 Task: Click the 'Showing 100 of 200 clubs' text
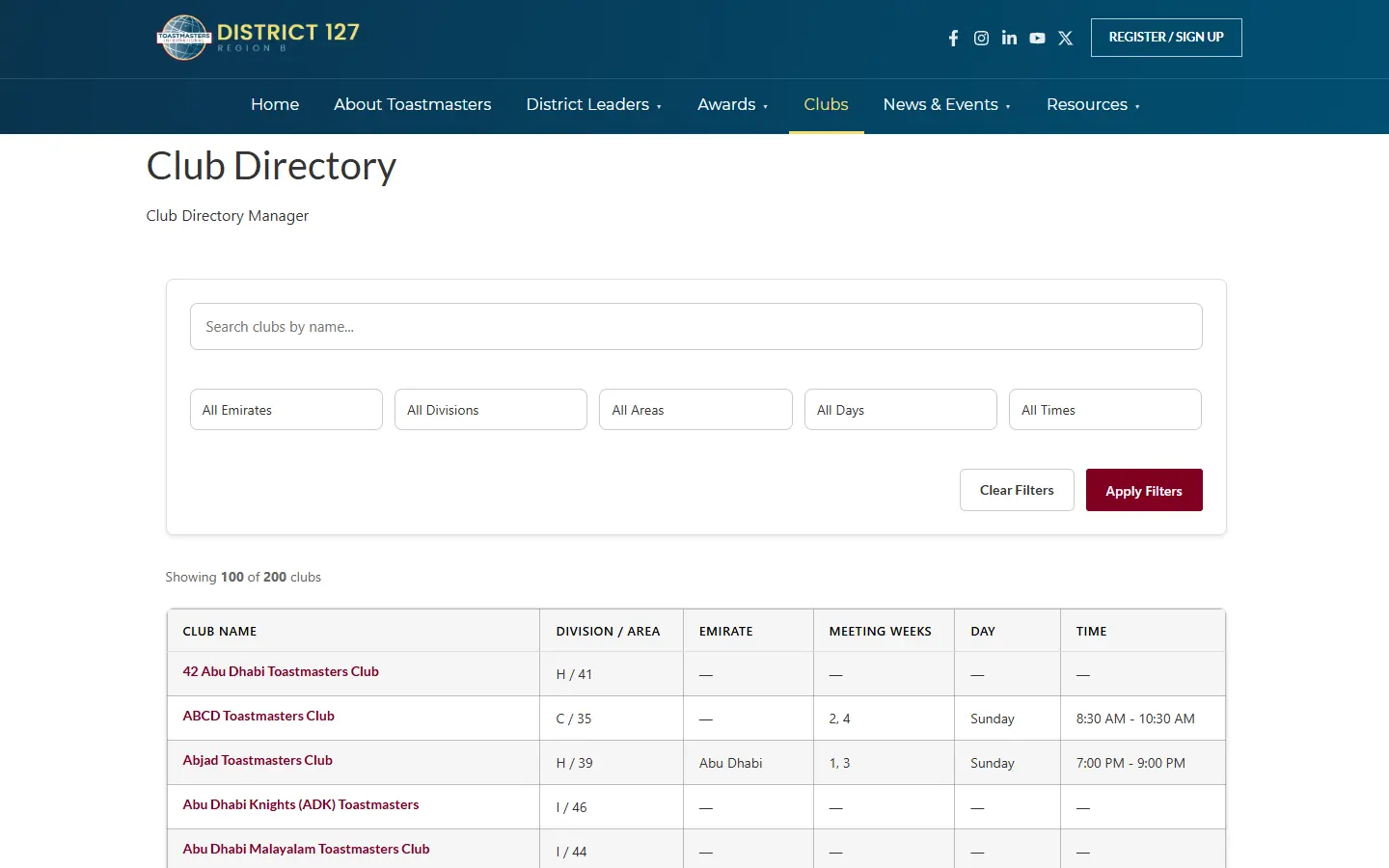pyautogui.click(x=243, y=577)
